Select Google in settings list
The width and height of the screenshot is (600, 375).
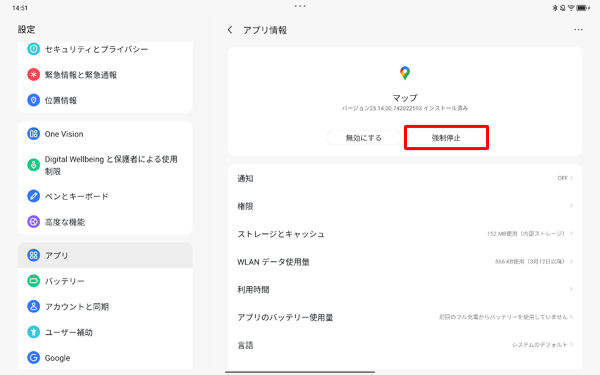(x=105, y=358)
